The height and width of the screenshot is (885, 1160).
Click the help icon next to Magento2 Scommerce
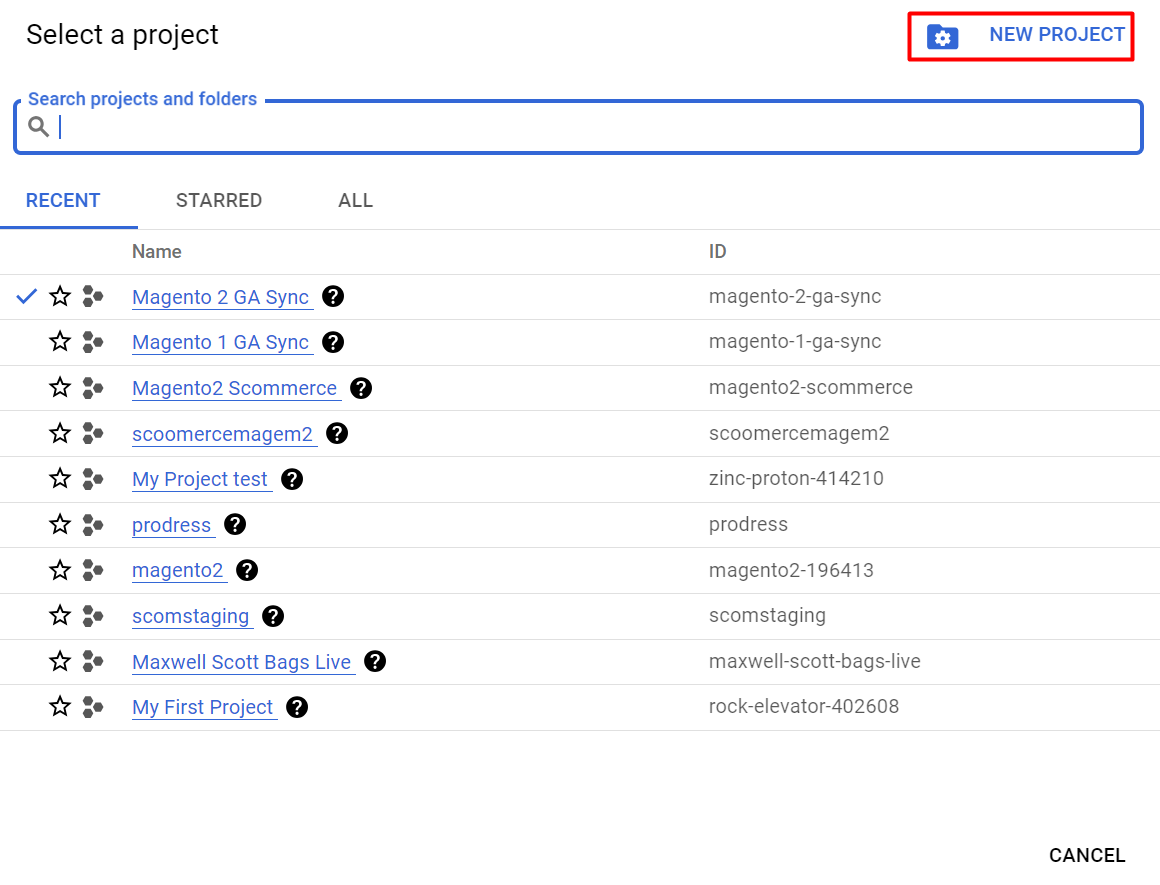[361, 388]
